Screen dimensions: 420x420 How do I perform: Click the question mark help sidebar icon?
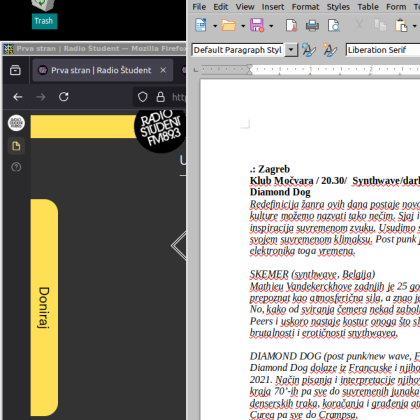(x=16, y=167)
